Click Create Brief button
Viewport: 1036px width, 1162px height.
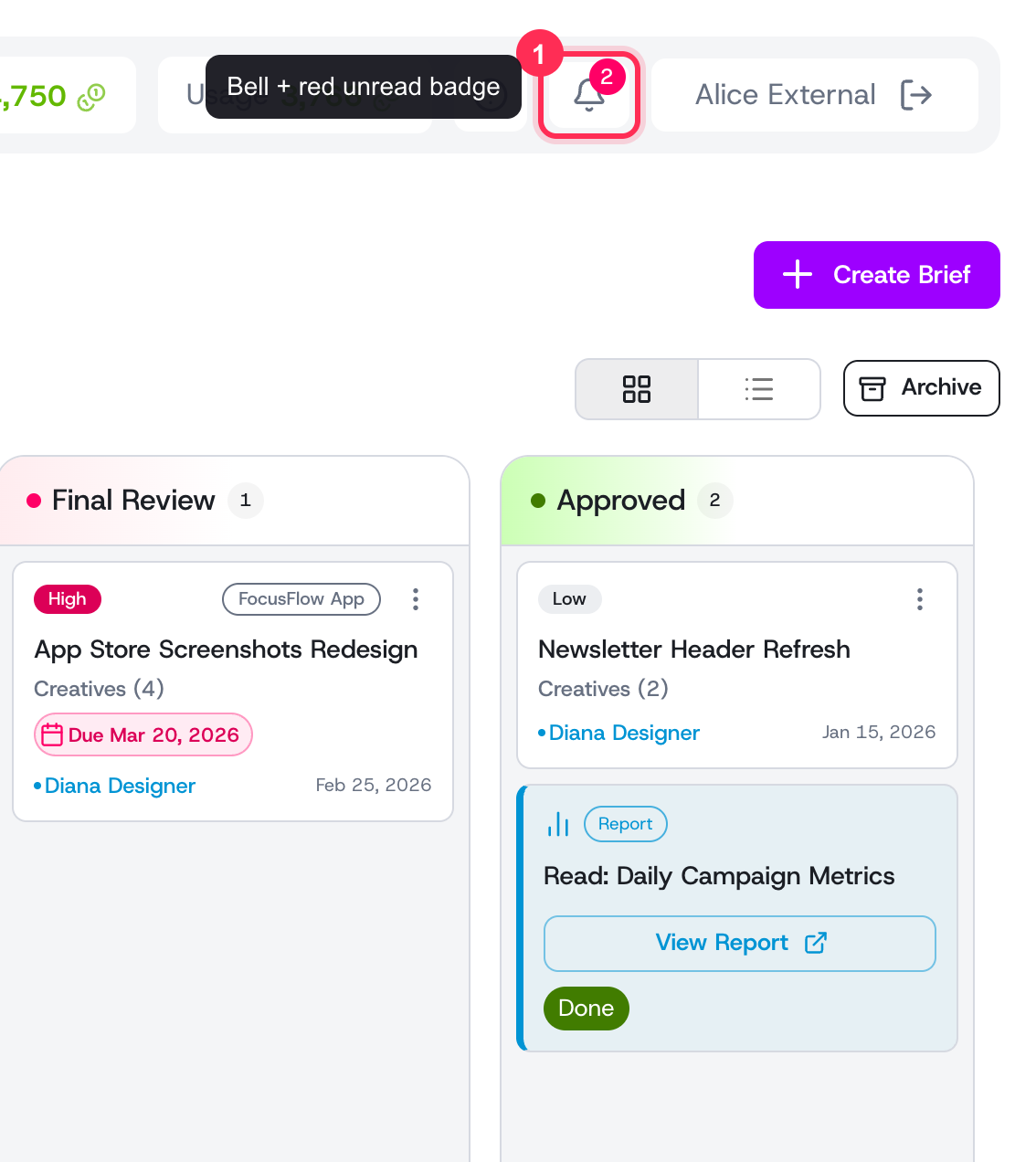[x=876, y=275]
